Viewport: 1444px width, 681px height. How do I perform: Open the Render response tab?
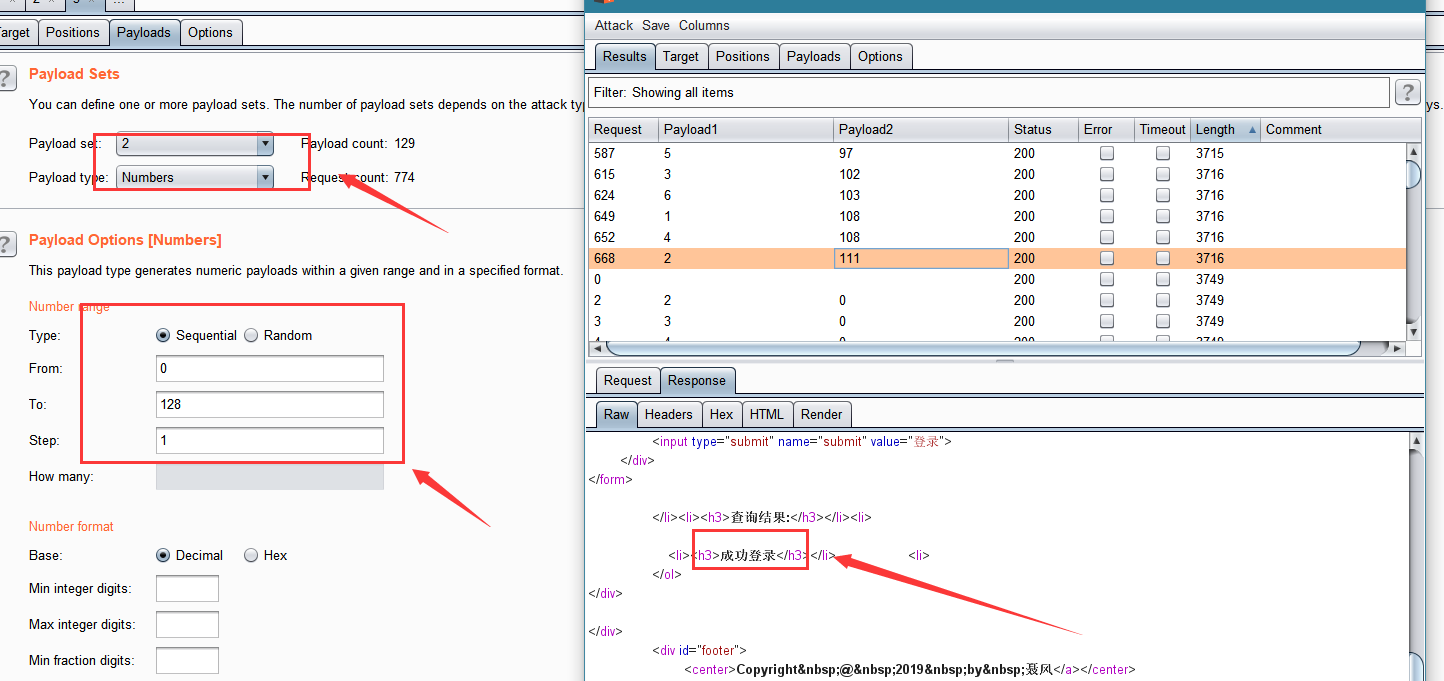pyautogui.click(x=821, y=414)
